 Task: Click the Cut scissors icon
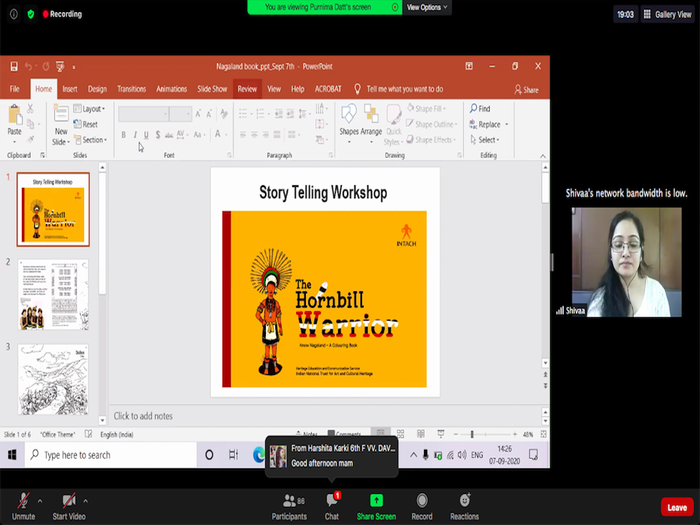[30, 108]
